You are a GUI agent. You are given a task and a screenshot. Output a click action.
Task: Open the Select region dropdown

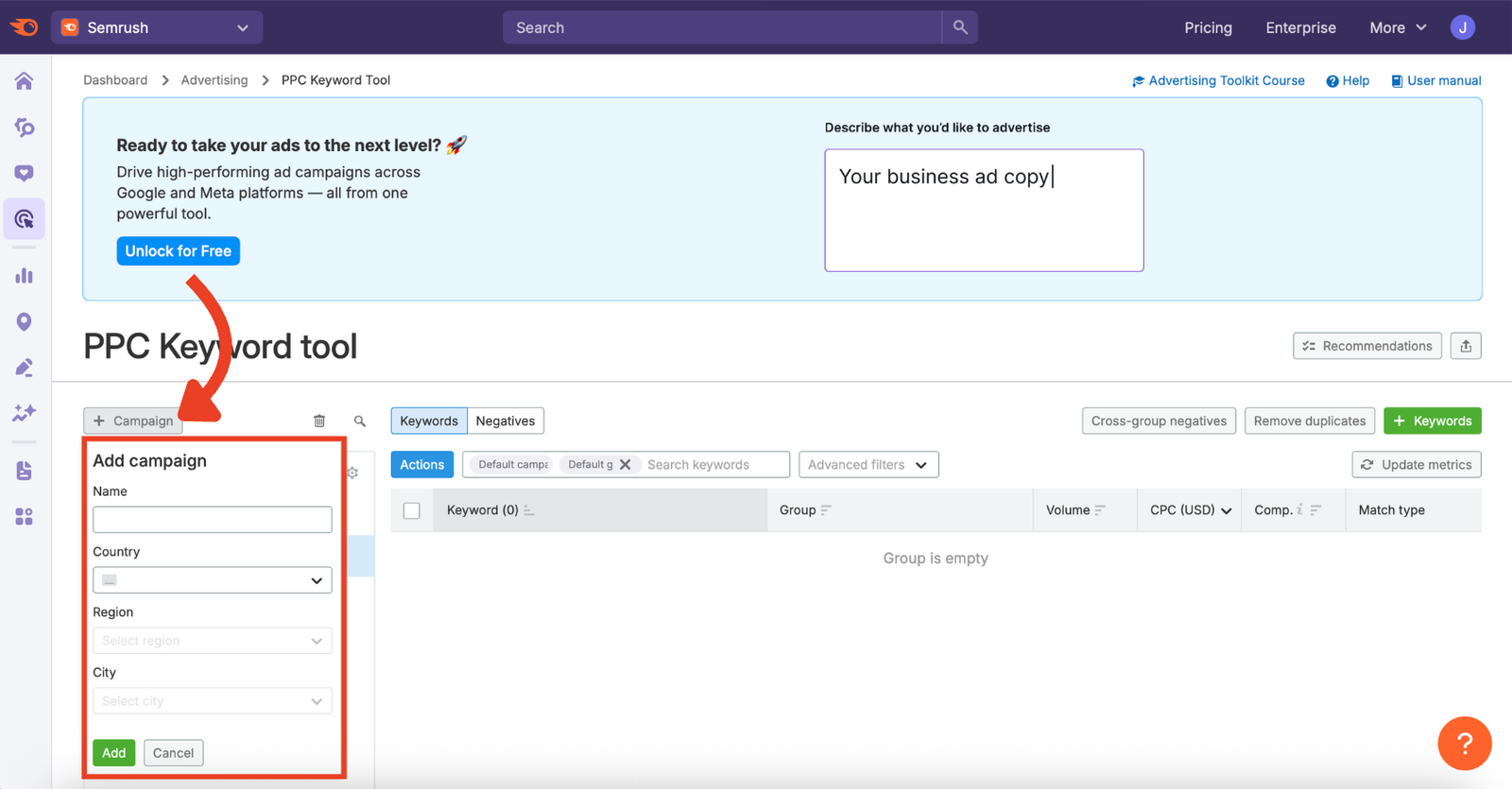pyautogui.click(x=213, y=641)
